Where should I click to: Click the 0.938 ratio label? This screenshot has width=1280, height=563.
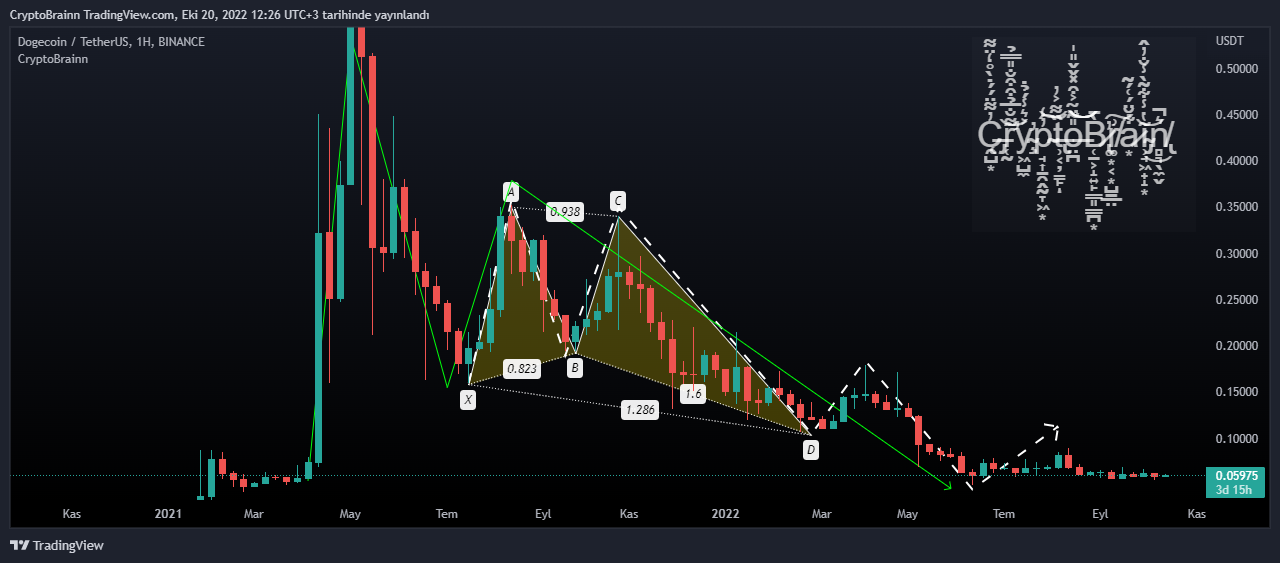click(565, 212)
